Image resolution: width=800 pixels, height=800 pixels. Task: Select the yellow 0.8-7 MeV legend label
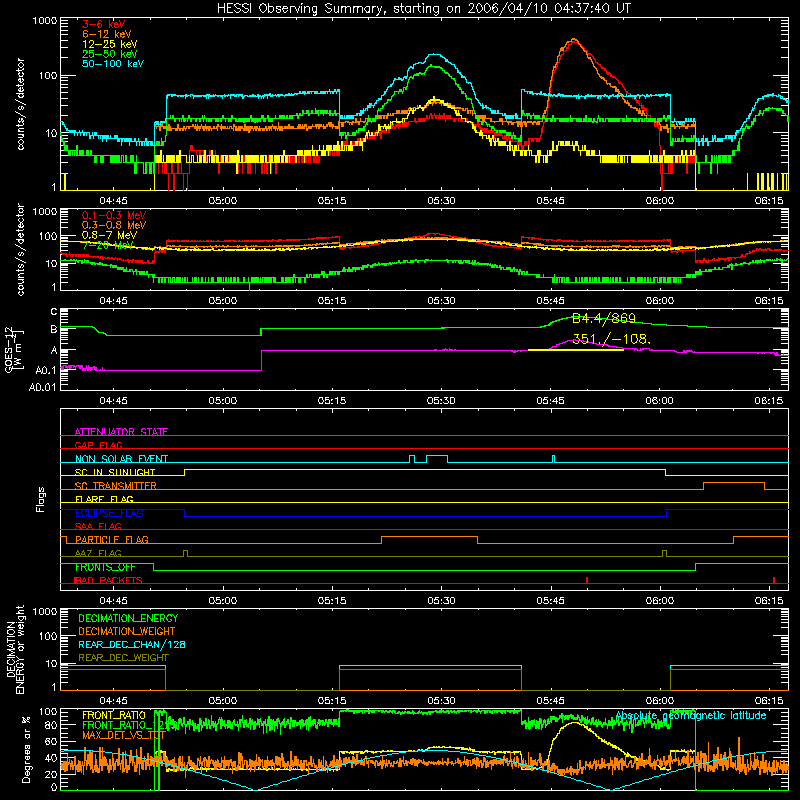(109, 235)
